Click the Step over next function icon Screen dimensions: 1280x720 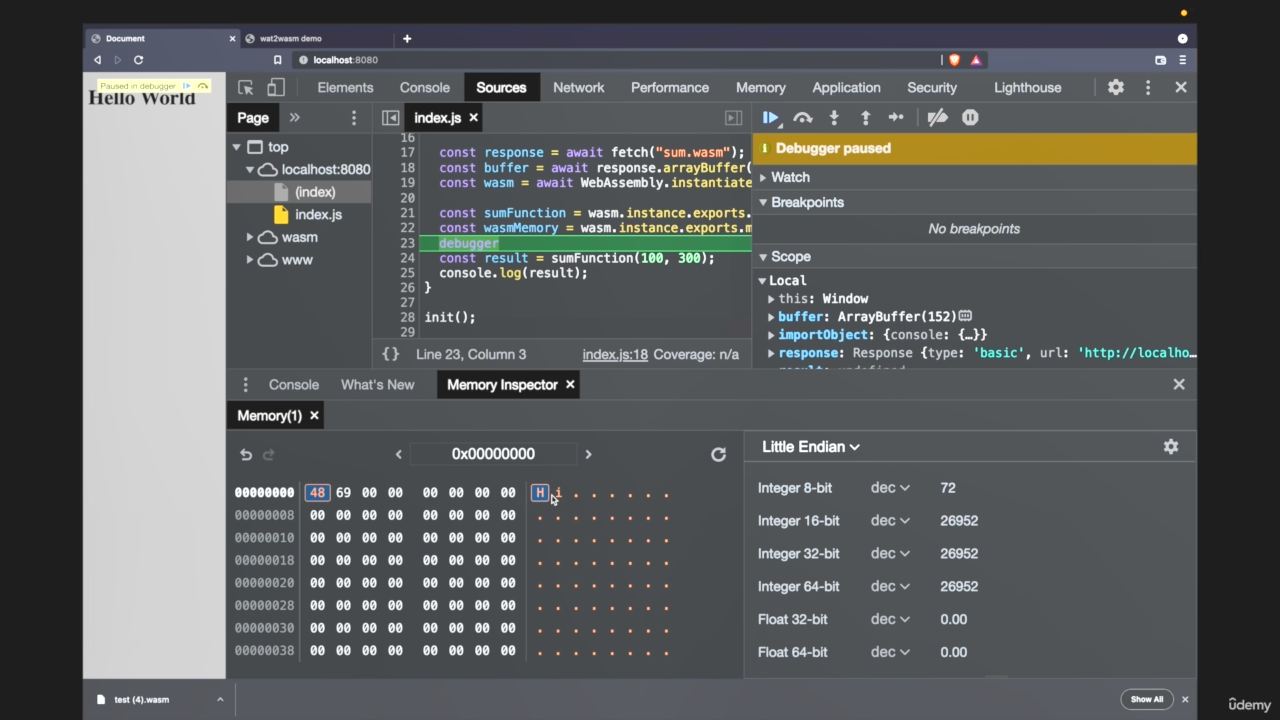pyautogui.click(x=802, y=118)
